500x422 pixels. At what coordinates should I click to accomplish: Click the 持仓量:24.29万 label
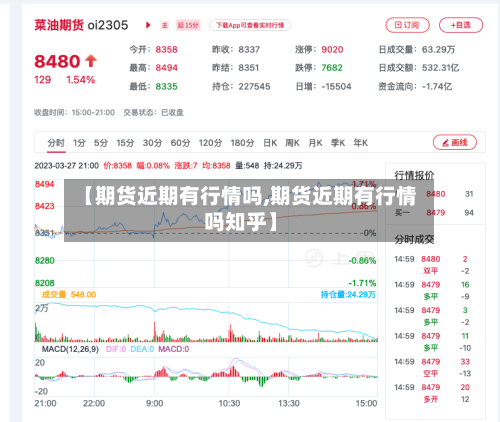[348, 295]
